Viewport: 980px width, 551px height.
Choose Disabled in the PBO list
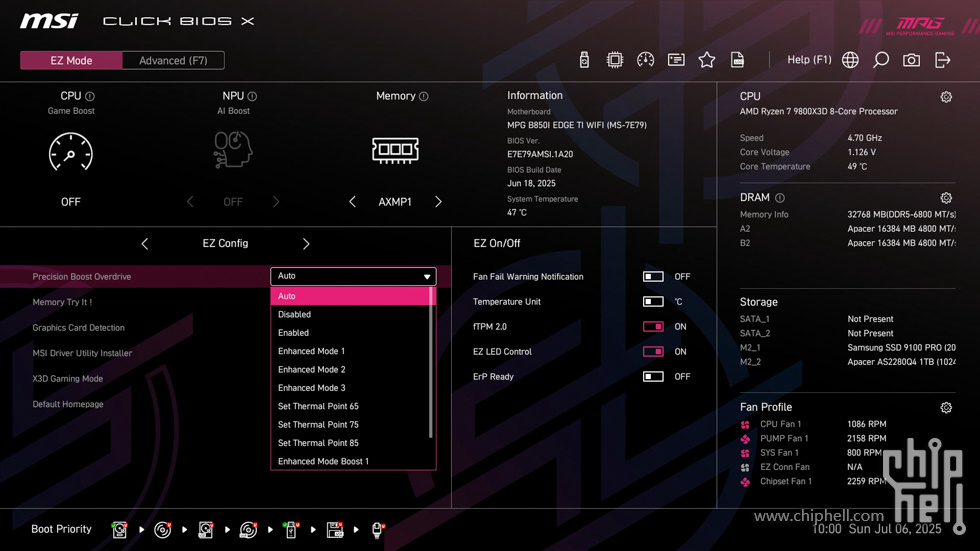(x=350, y=314)
